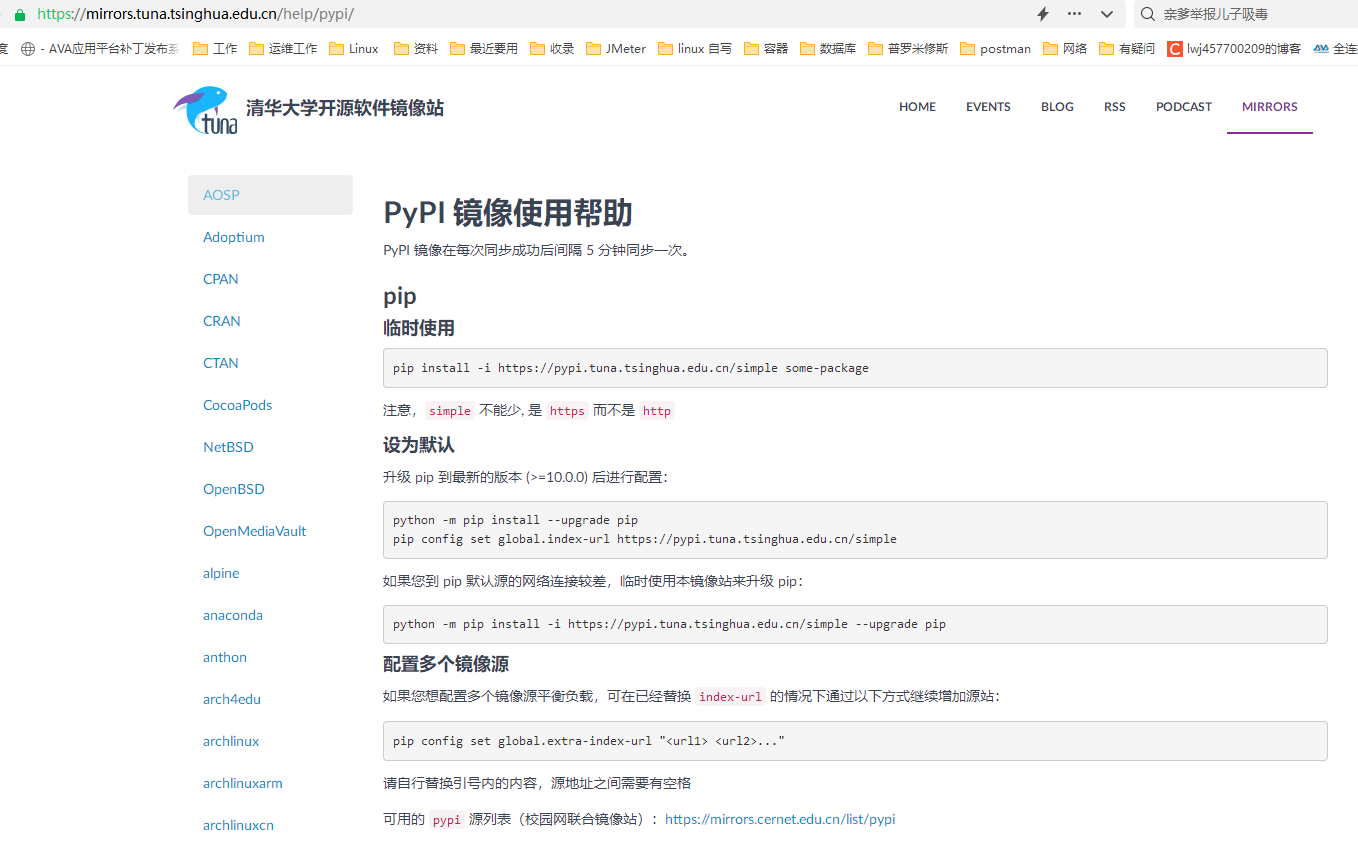The height and width of the screenshot is (856, 1358).
Task: Open the 最近要用 bookmark folder
Action: (484, 48)
